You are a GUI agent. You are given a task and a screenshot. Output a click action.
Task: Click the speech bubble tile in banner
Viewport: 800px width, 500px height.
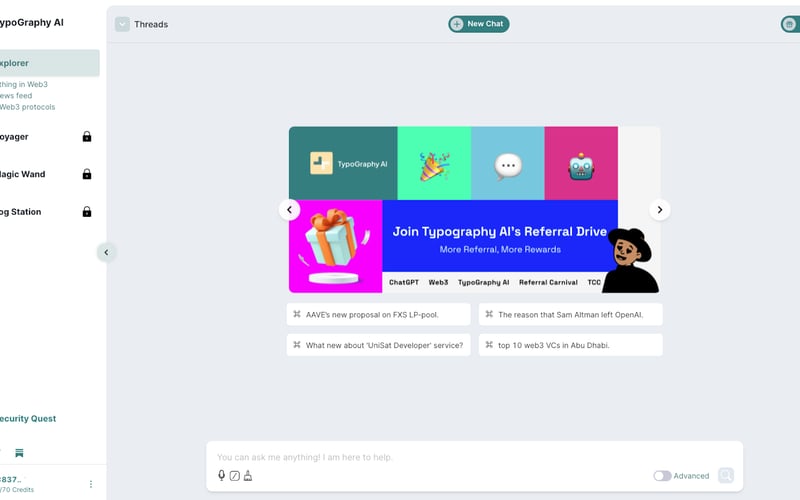pos(508,163)
